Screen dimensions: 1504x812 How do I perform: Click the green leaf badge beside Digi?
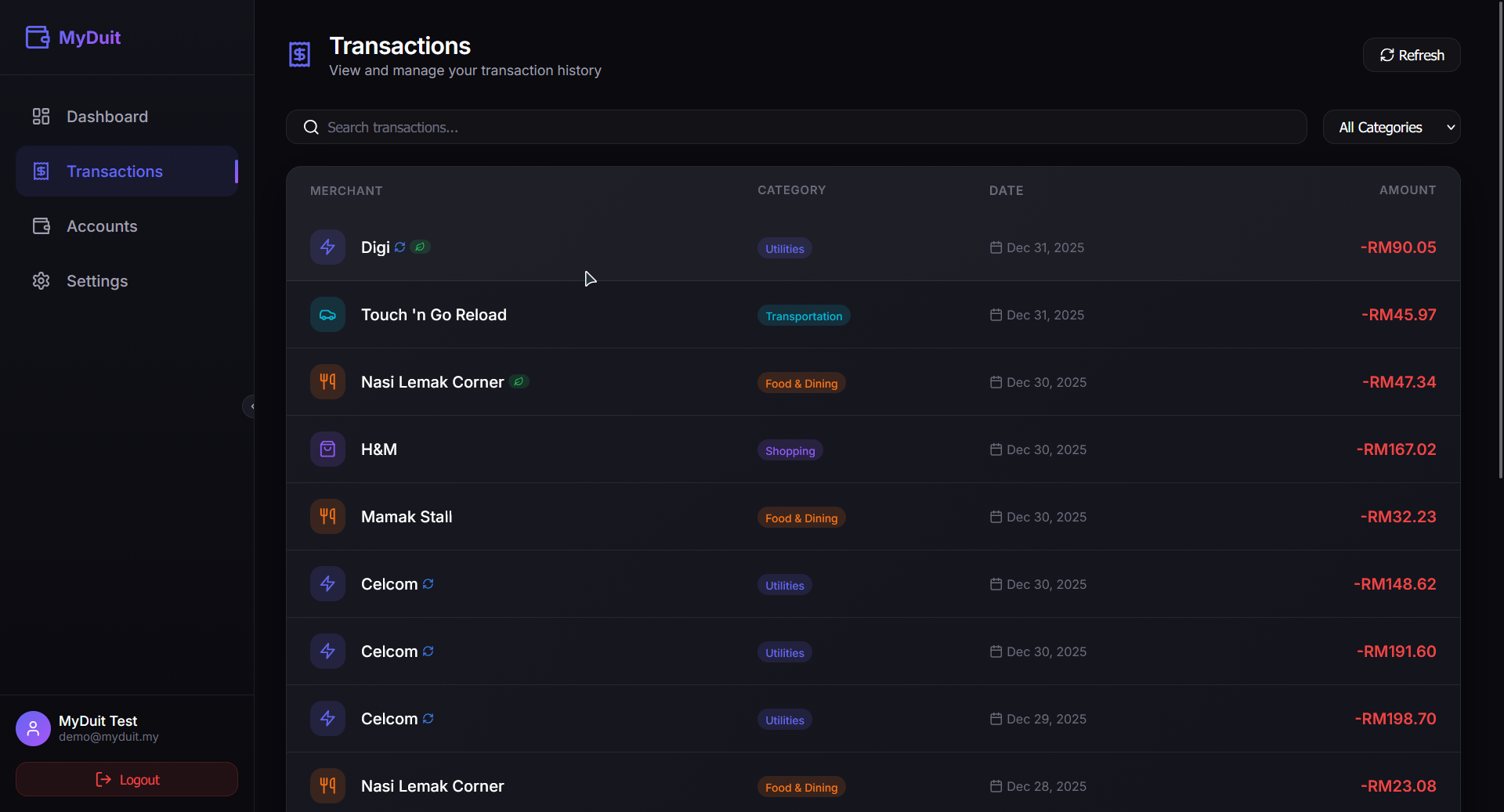point(421,247)
